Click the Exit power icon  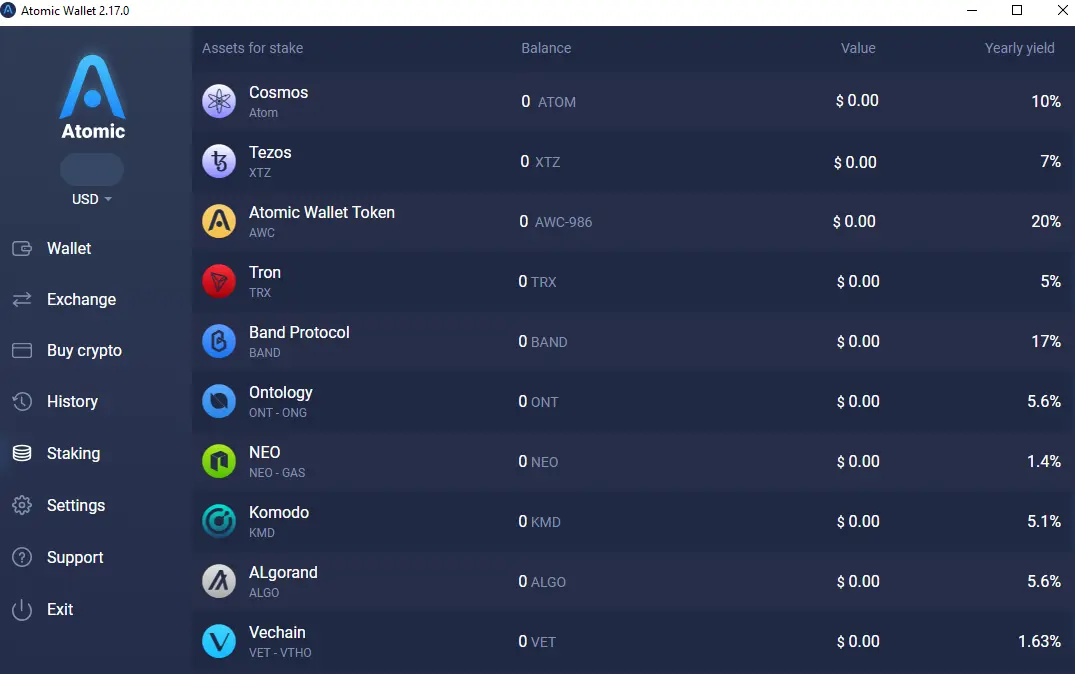(22, 610)
